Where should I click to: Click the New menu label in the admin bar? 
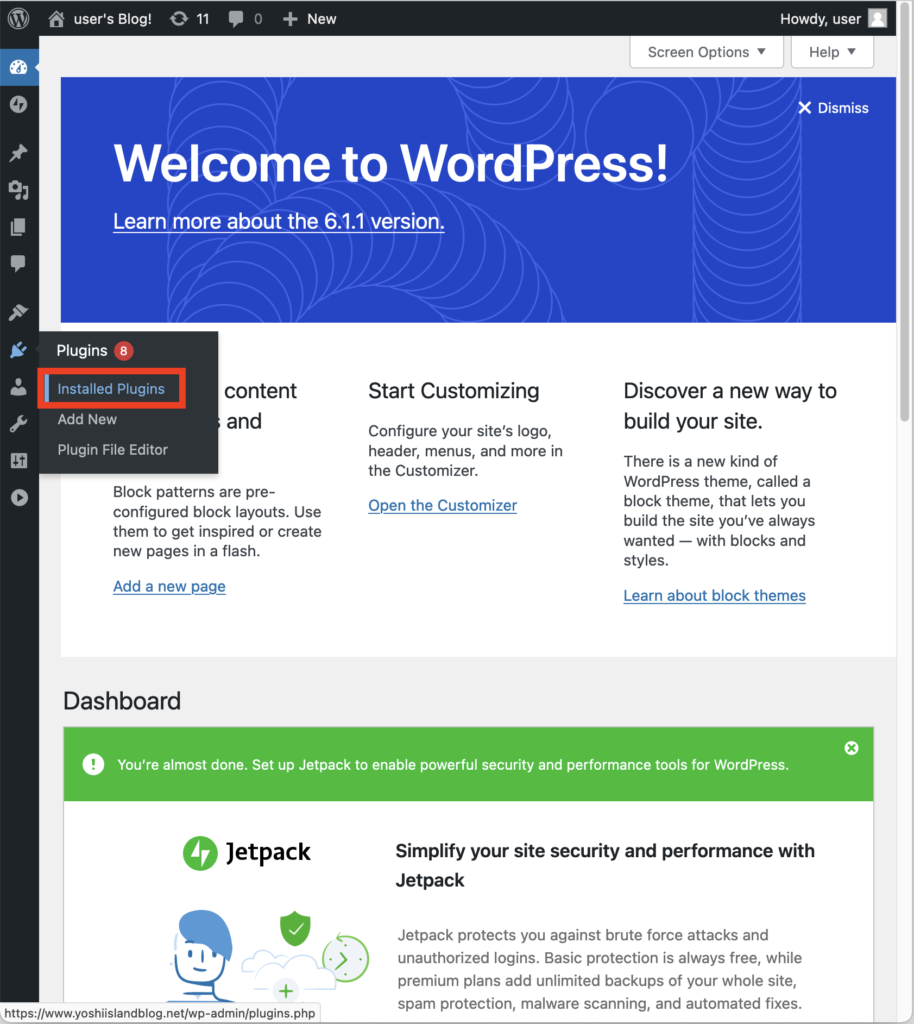[x=322, y=19]
